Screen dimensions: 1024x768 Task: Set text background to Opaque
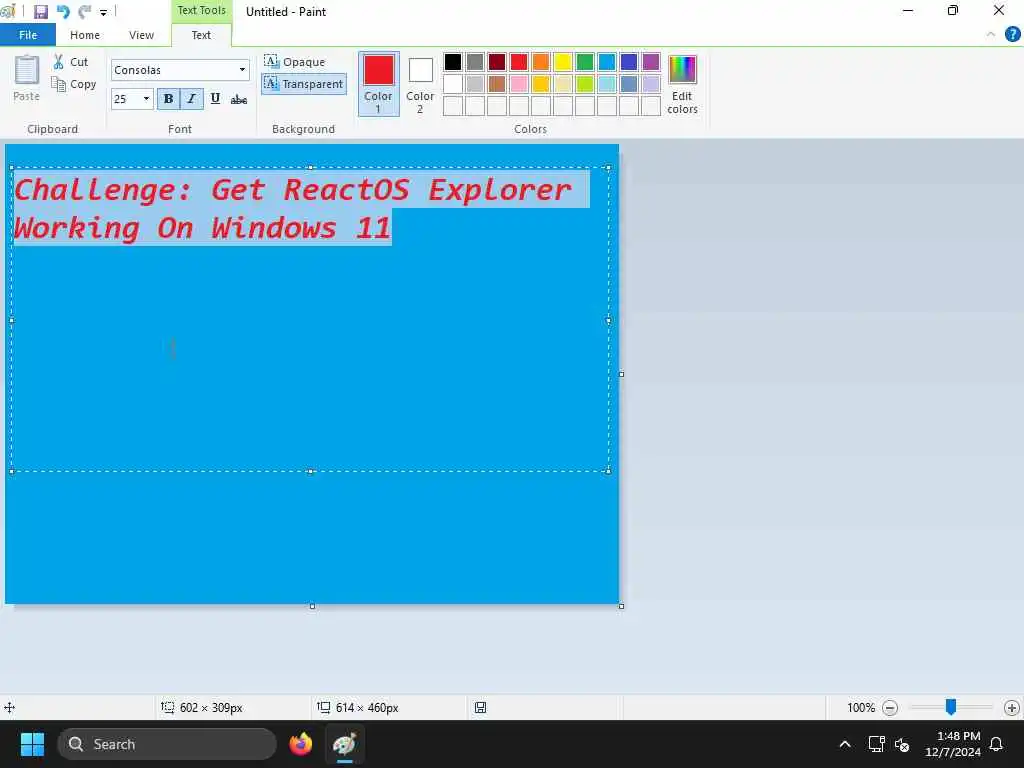point(295,62)
